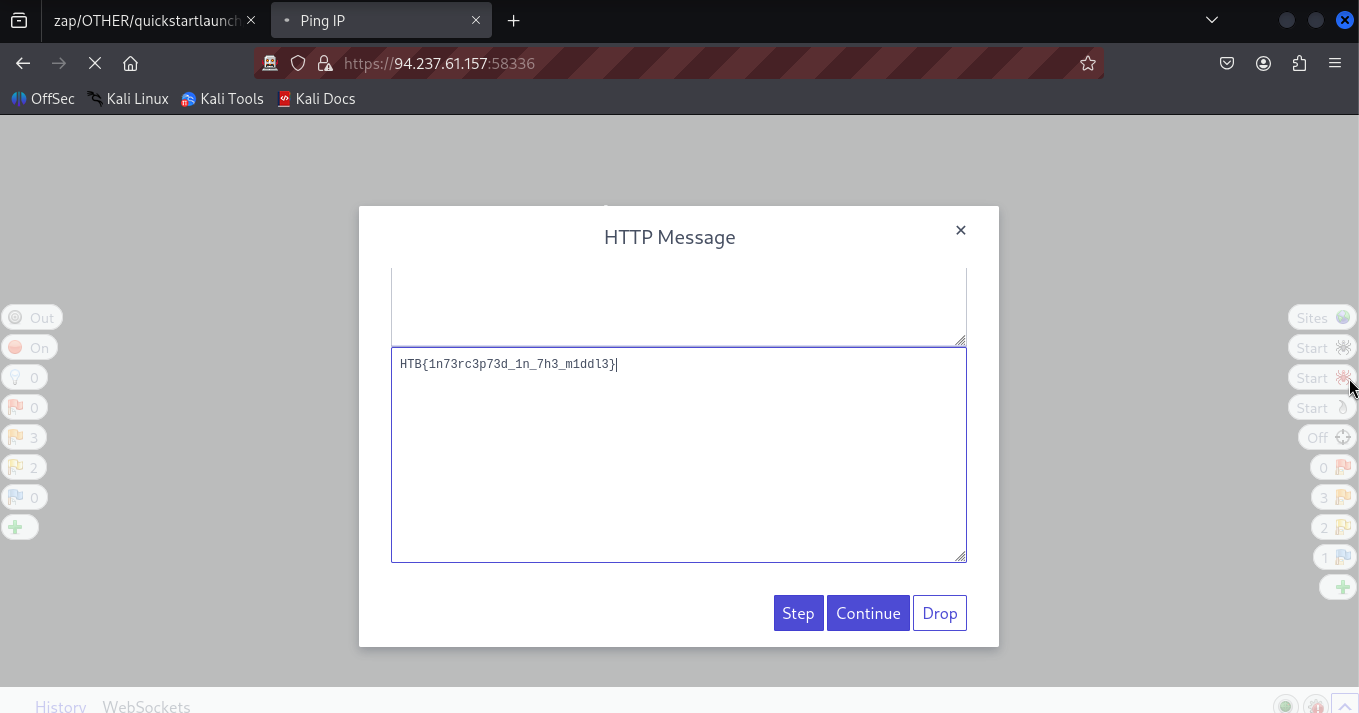The image size is (1359, 713).
Task: Click the Continue button
Action: pyautogui.click(x=868, y=613)
